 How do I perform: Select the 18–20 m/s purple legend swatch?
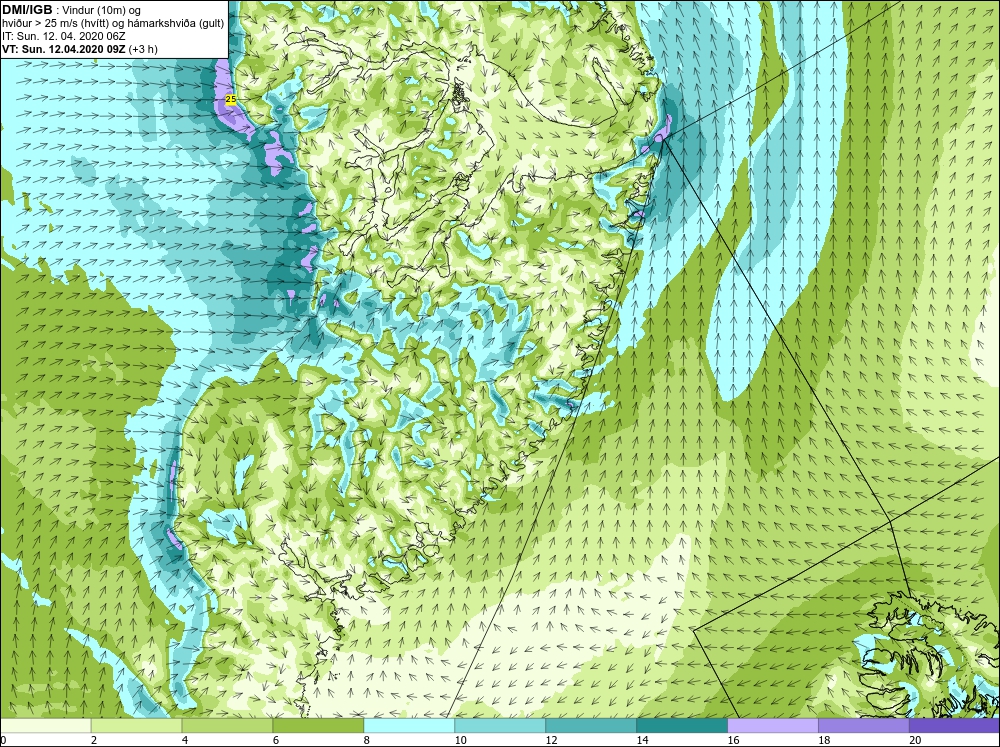point(864,726)
